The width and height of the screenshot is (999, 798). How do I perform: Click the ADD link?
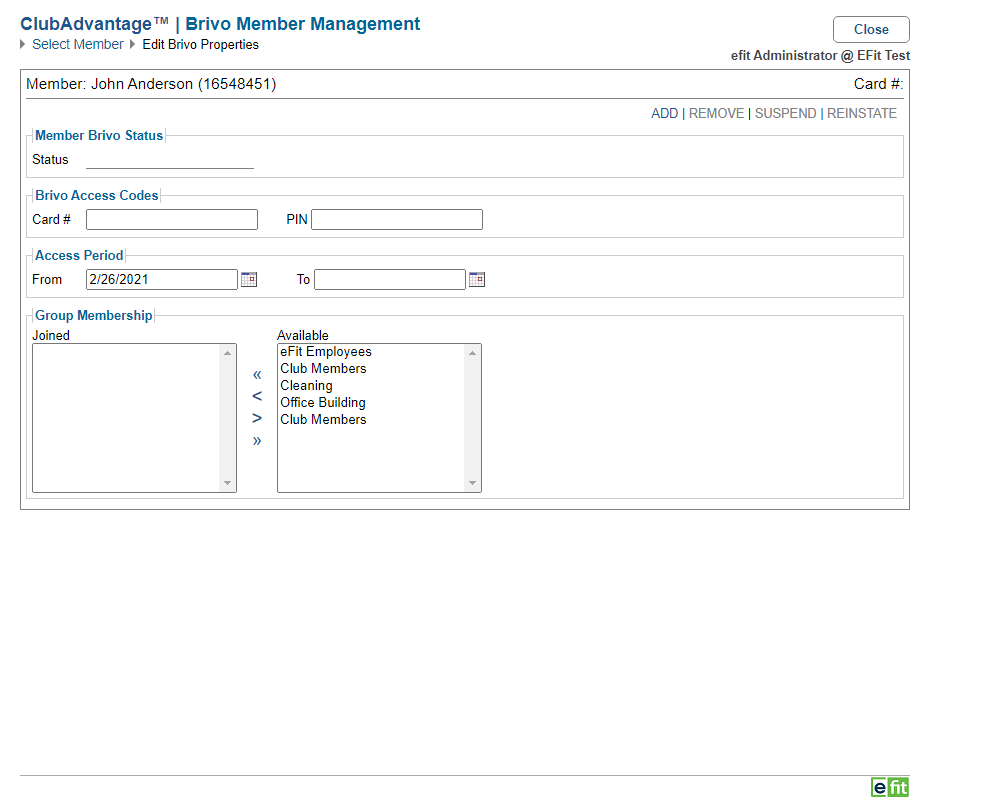(665, 113)
